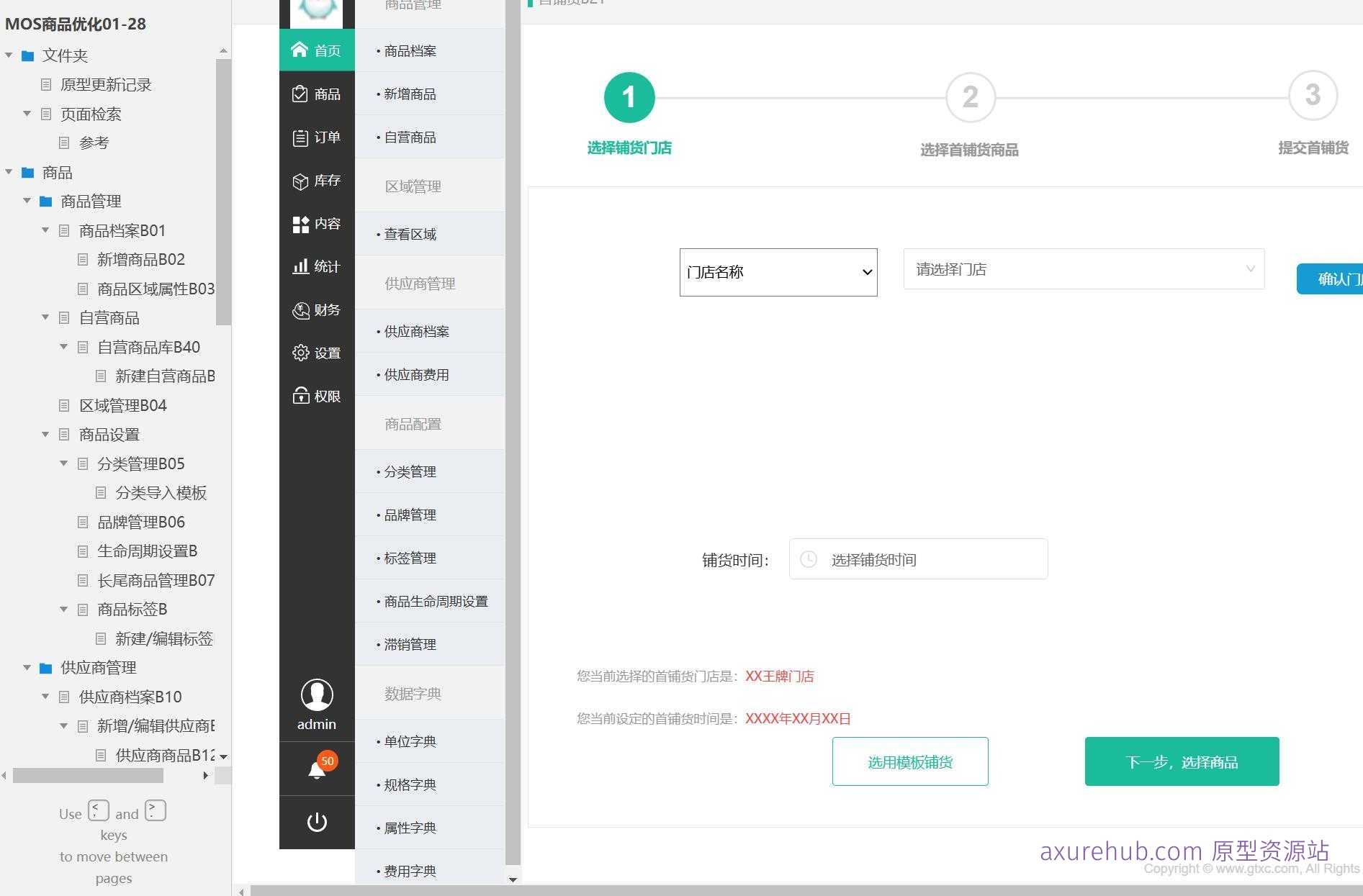Screen dimensions: 1363x896
Task: Click the admin avatar
Action: 315,694
